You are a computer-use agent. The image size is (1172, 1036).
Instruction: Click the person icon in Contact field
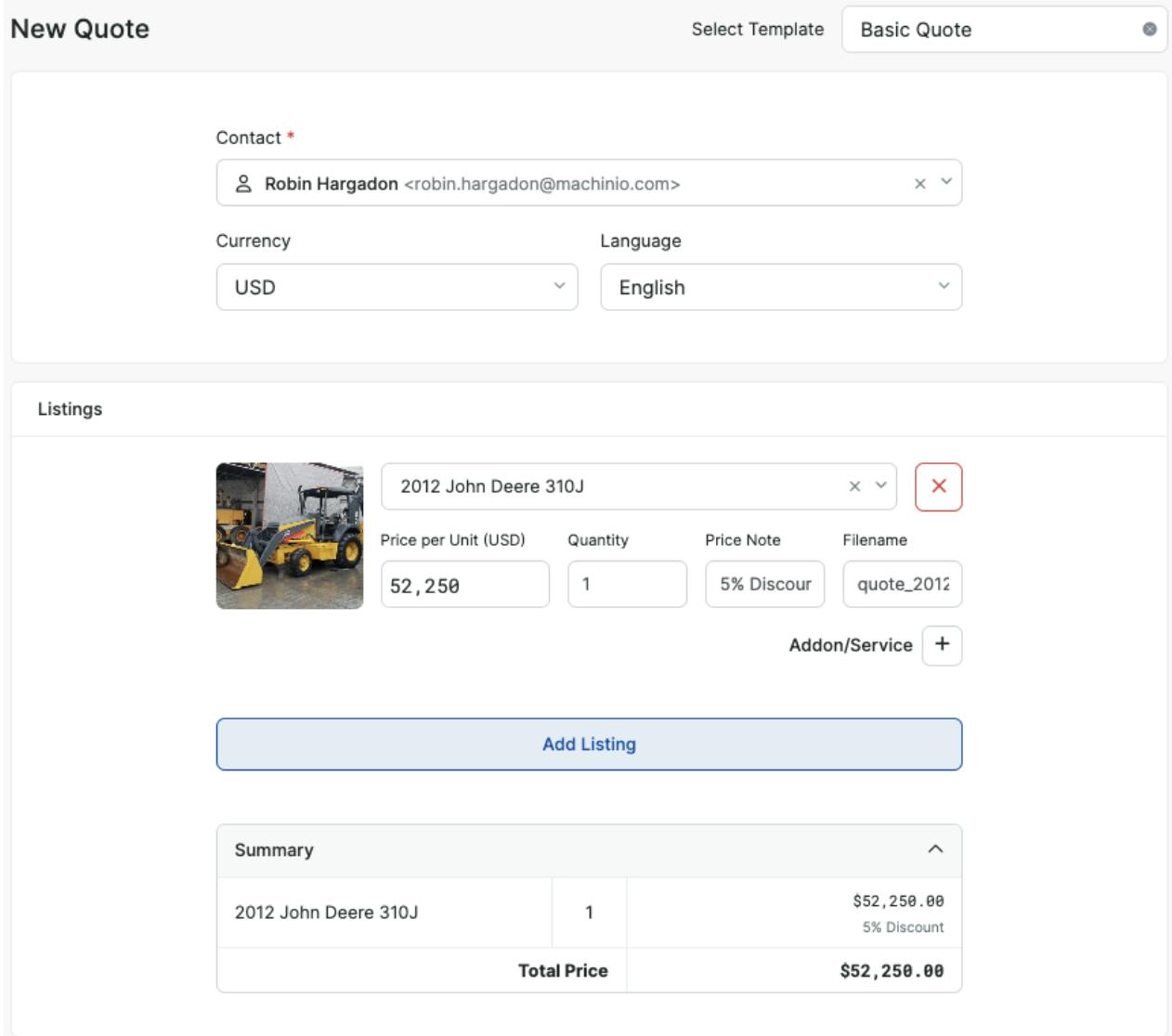pos(243,184)
